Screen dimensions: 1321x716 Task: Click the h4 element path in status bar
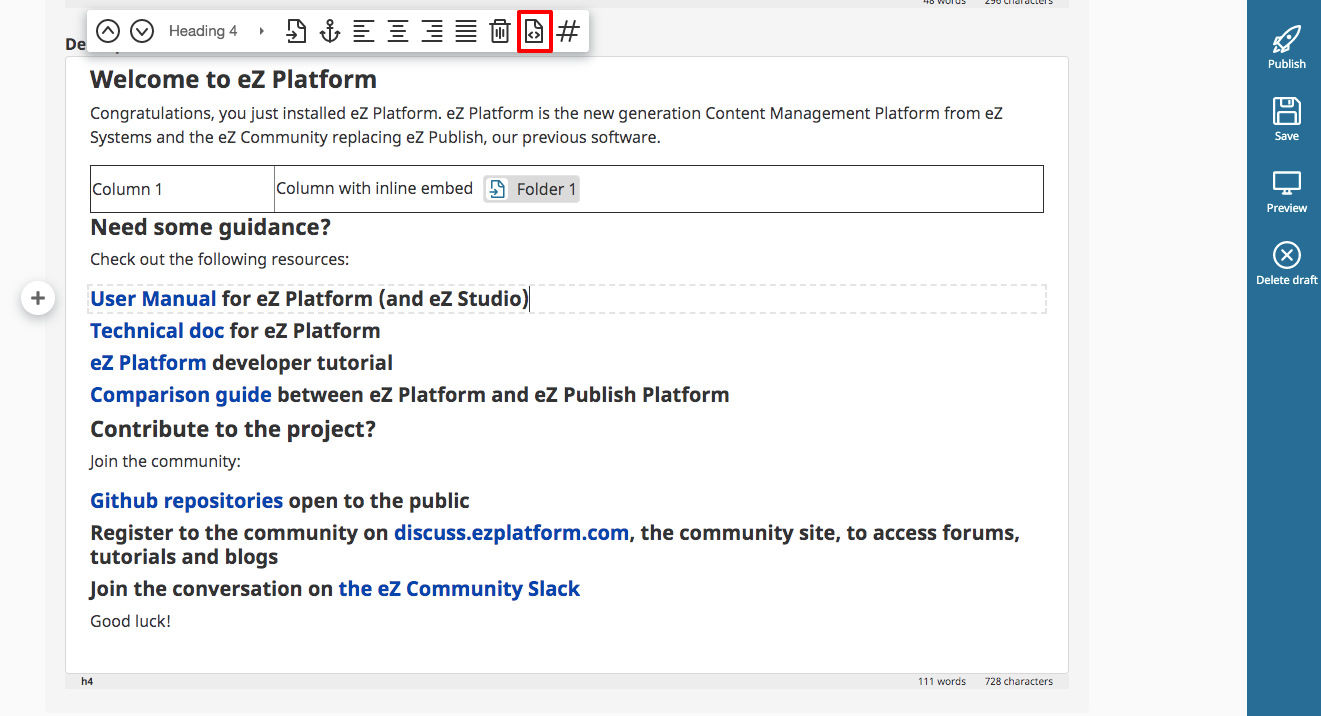pyautogui.click(x=87, y=681)
